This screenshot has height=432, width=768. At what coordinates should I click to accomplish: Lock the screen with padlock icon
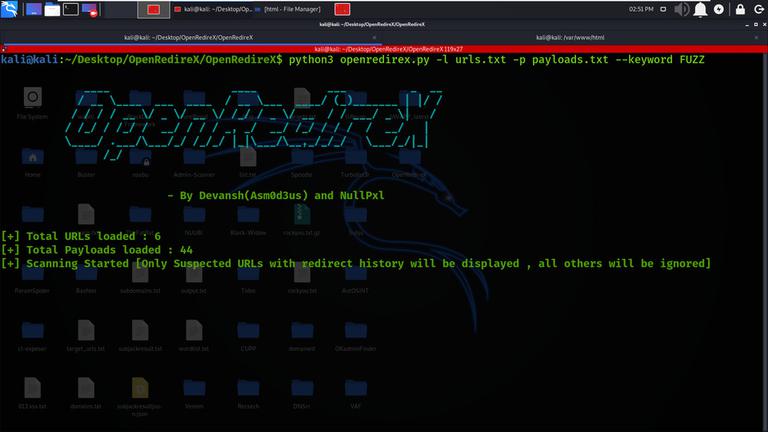point(741,9)
